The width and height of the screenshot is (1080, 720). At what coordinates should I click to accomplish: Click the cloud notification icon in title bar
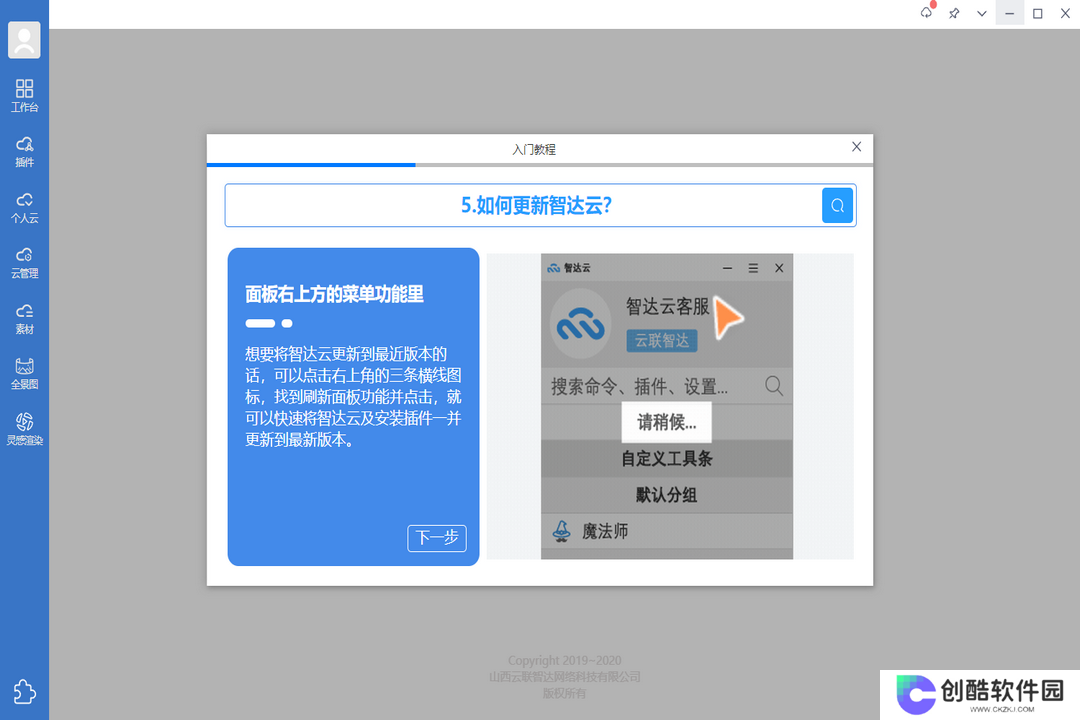[x=926, y=12]
